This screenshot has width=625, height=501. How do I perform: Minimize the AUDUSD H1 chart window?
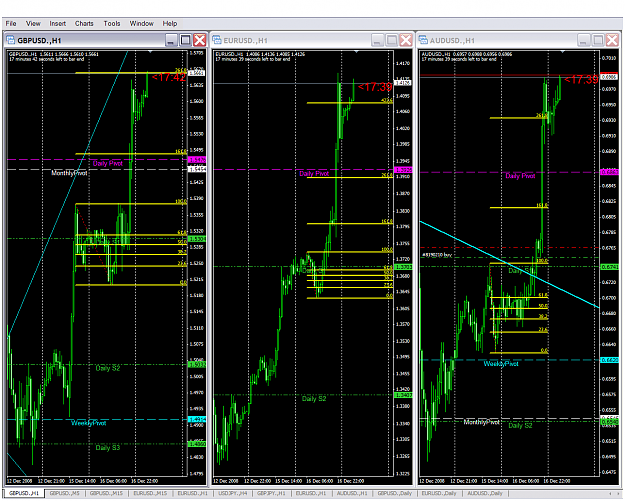point(584,40)
